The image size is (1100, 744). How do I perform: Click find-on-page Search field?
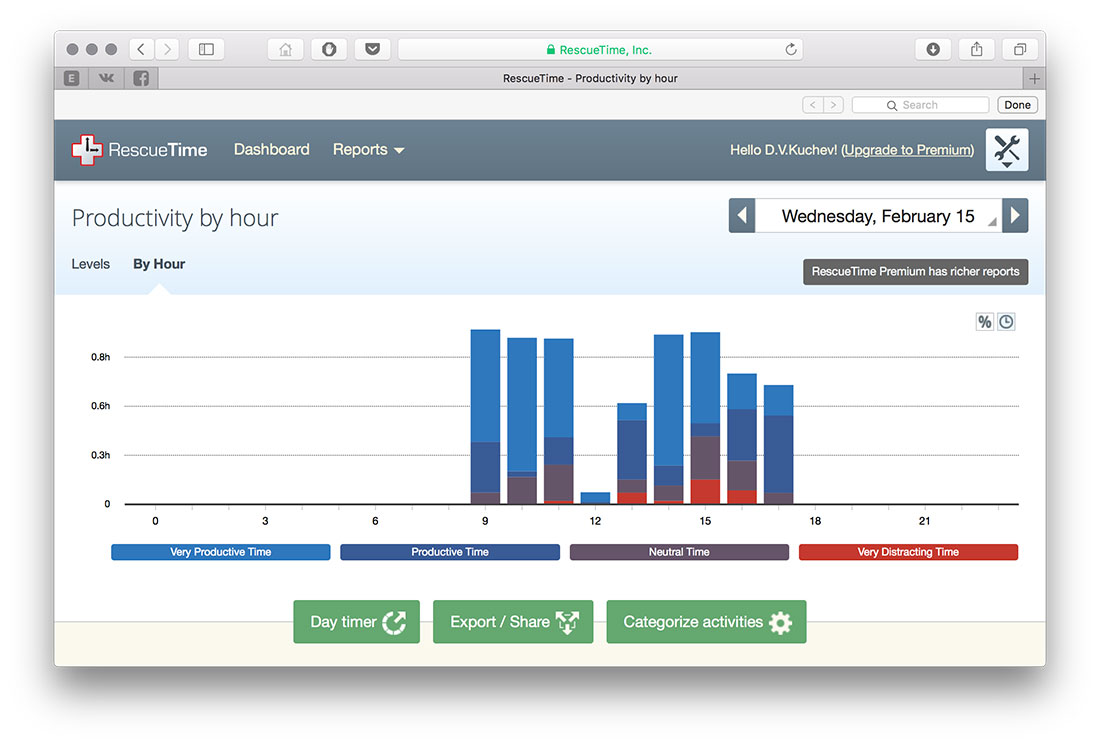click(x=920, y=105)
